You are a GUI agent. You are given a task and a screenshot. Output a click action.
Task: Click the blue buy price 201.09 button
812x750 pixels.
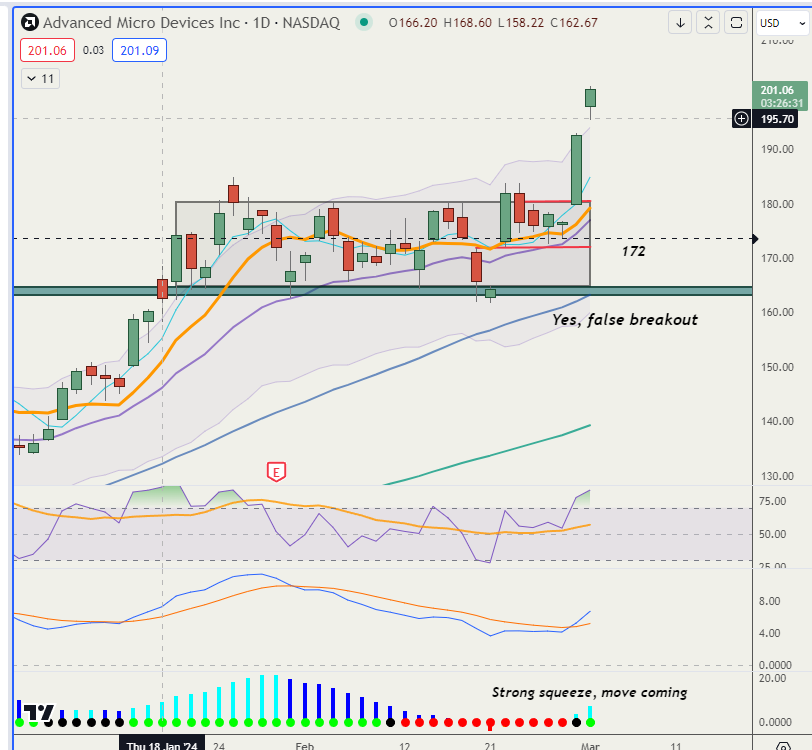click(x=139, y=51)
